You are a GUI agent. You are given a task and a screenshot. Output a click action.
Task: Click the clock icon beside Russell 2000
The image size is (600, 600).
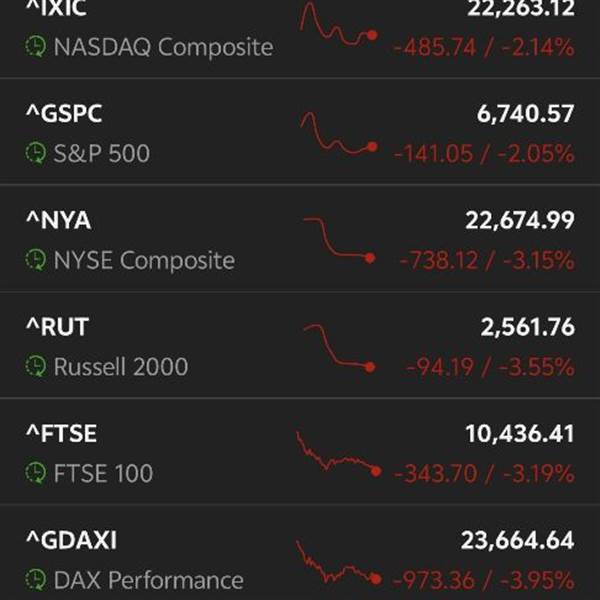(x=36, y=367)
